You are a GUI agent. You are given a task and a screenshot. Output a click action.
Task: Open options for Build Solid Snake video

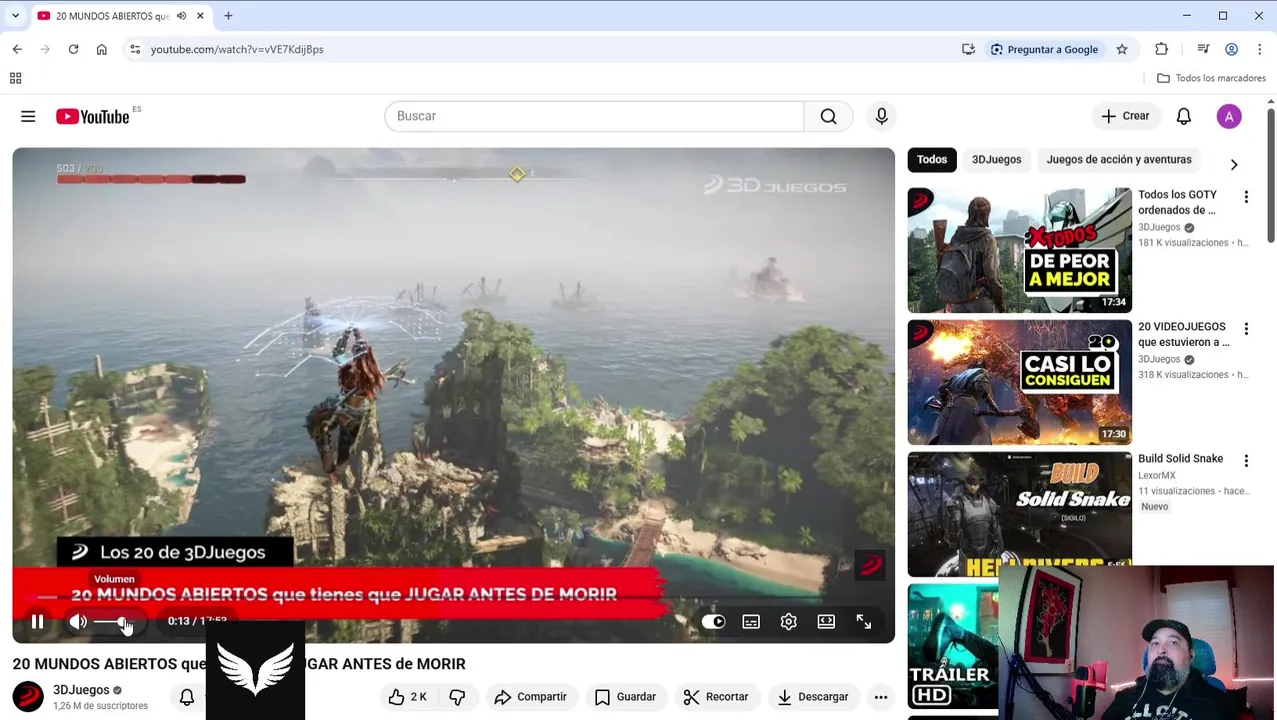[x=1246, y=461]
